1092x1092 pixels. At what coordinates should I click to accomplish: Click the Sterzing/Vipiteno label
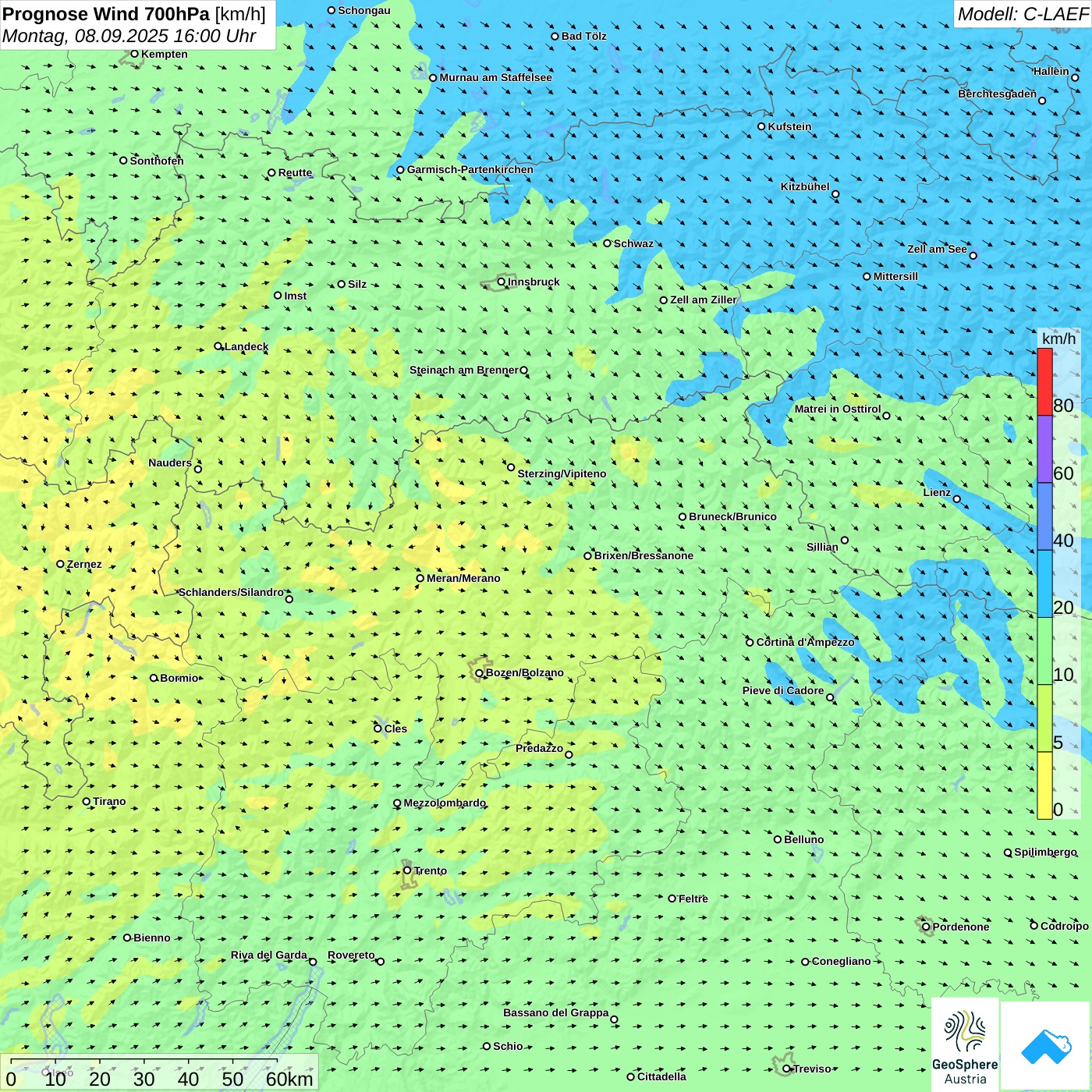pyautogui.click(x=562, y=473)
